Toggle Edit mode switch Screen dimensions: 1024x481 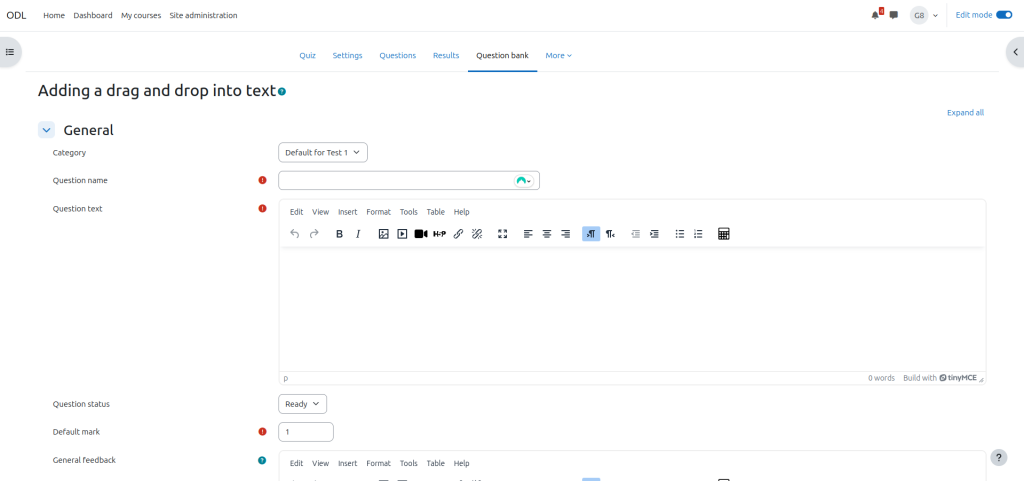pos(1004,15)
